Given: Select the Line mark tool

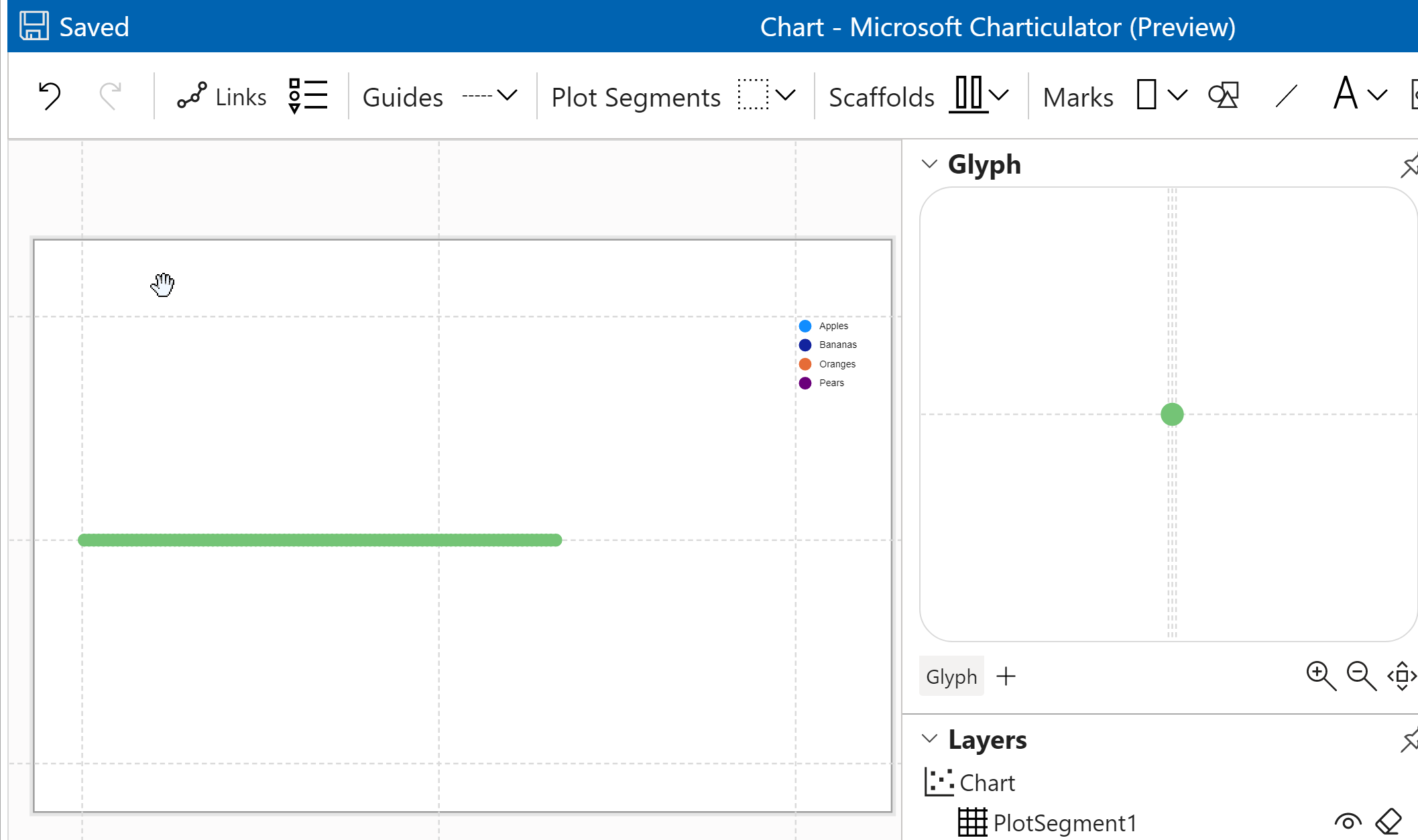Looking at the screenshot, I should tap(1285, 96).
